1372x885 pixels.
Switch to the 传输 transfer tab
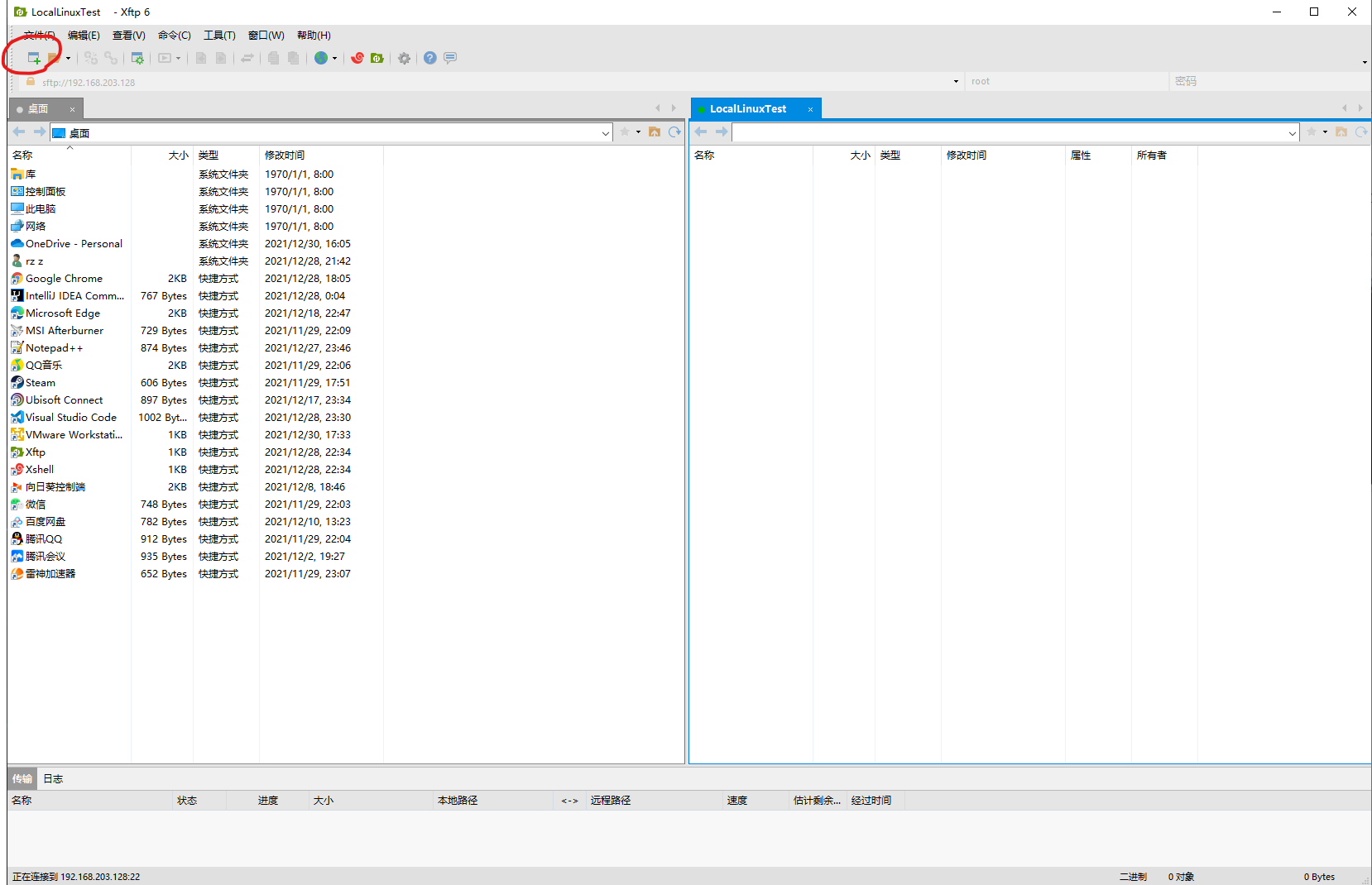(22, 779)
